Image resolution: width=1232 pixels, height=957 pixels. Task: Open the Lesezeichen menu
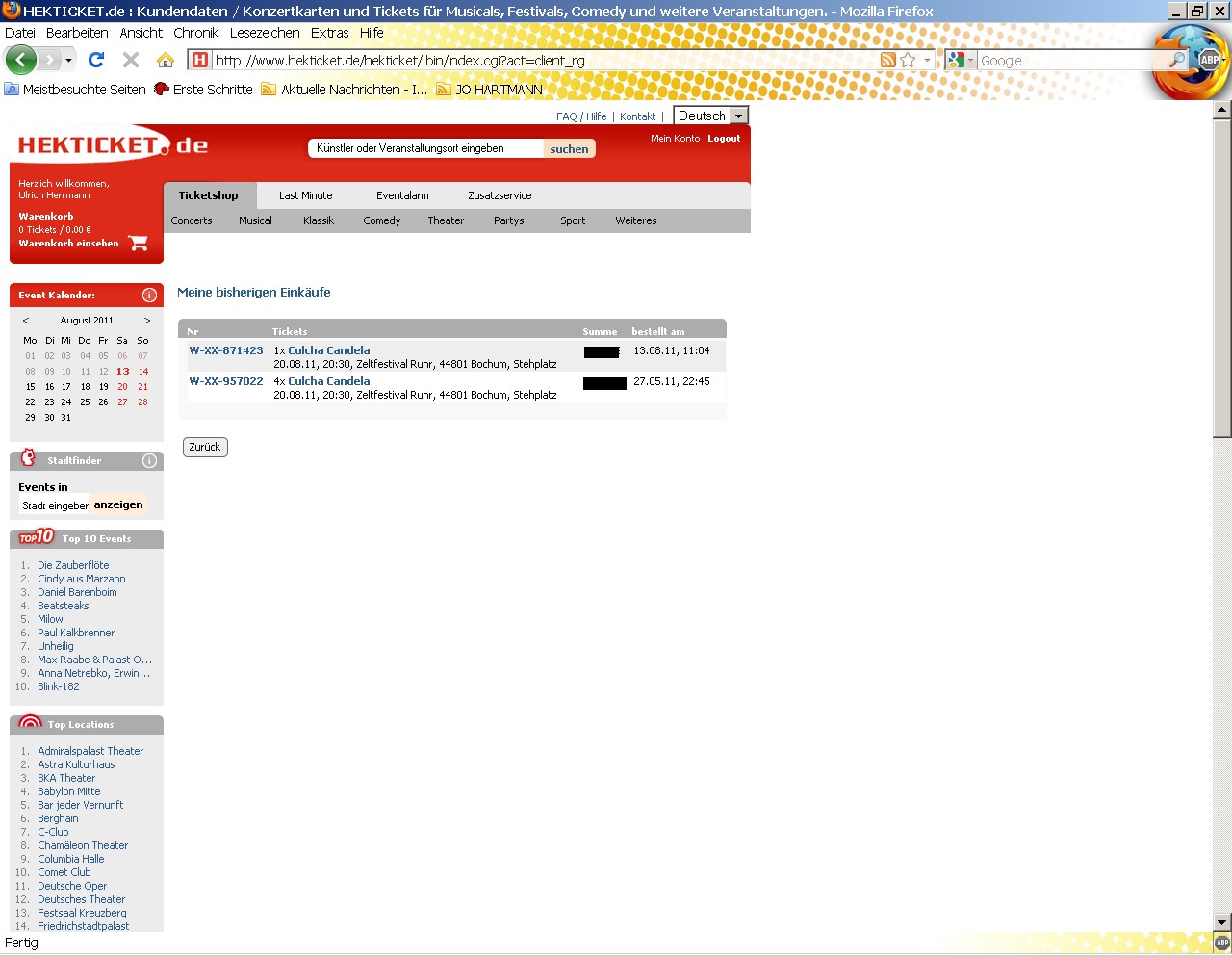pos(265,33)
